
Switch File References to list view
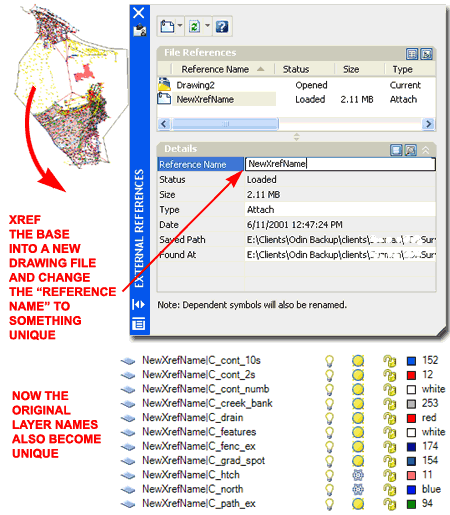coord(412,54)
